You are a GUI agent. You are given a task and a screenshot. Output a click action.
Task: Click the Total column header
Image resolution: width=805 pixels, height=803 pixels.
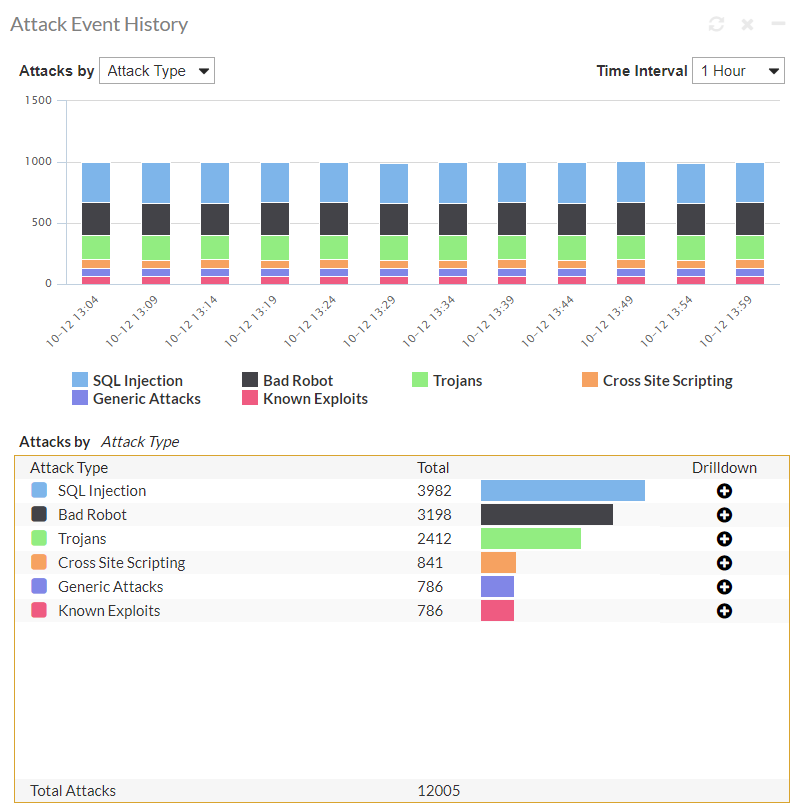(x=433, y=467)
